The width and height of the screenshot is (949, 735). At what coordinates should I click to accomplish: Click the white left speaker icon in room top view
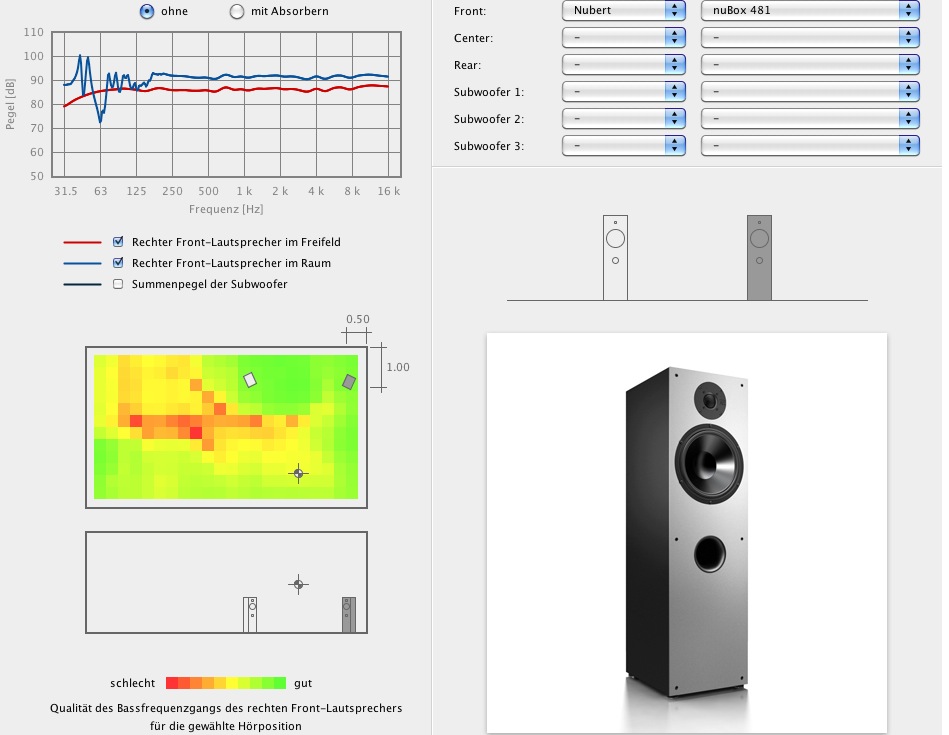(x=250, y=379)
